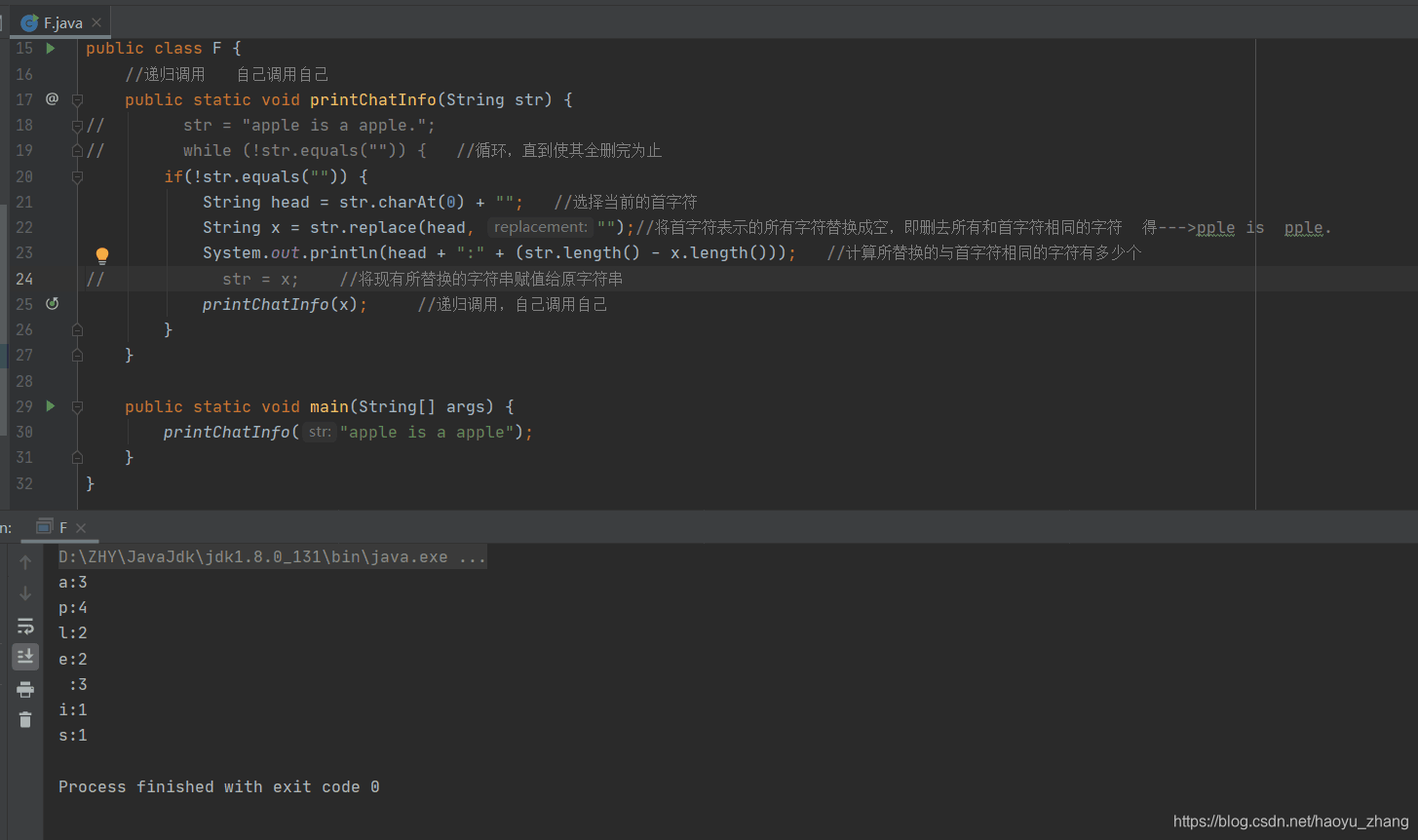Click 'public class F {' on line 15
The width and height of the screenshot is (1418, 840).
pyautogui.click(x=164, y=48)
